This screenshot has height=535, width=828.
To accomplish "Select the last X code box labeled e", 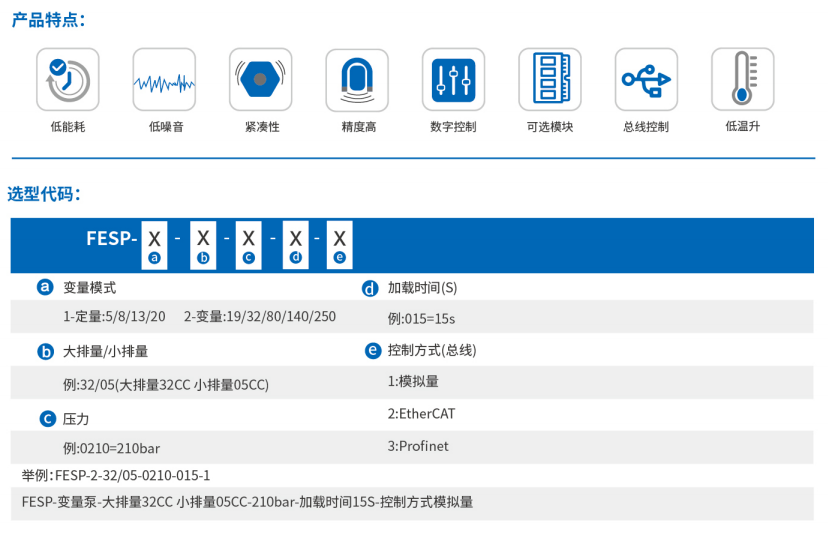I will [340, 245].
